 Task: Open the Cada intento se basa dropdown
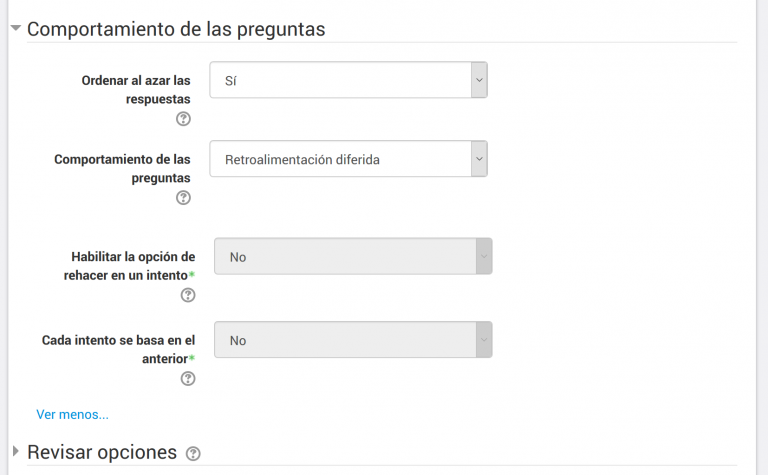pos(353,339)
